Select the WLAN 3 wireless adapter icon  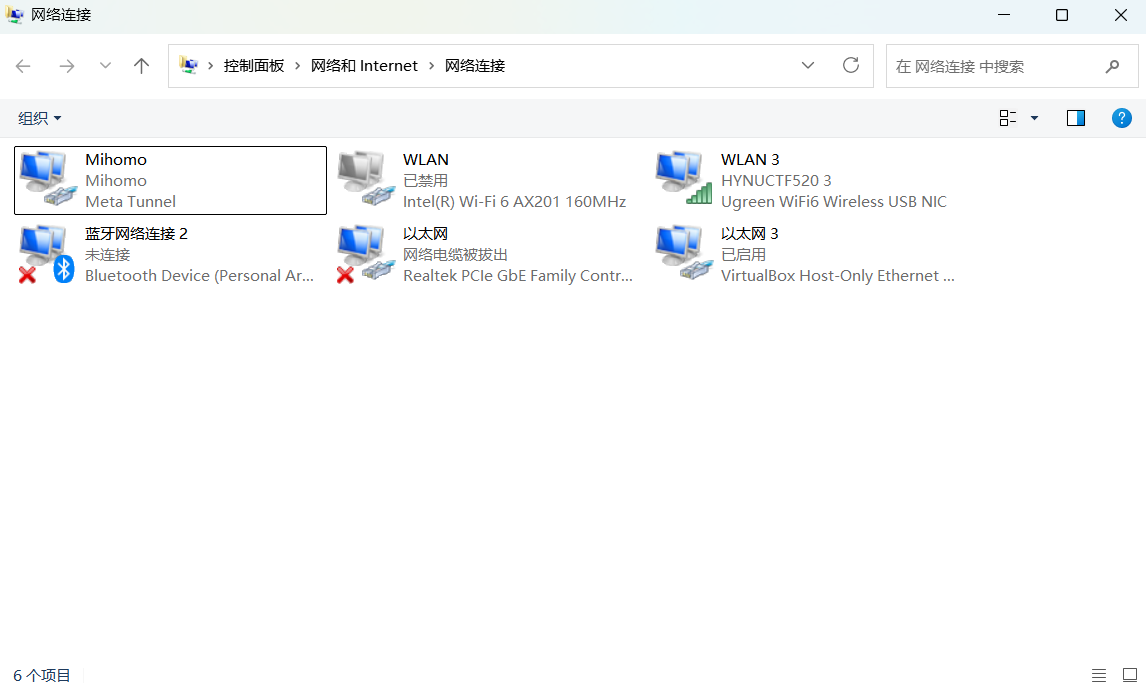[682, 179]
